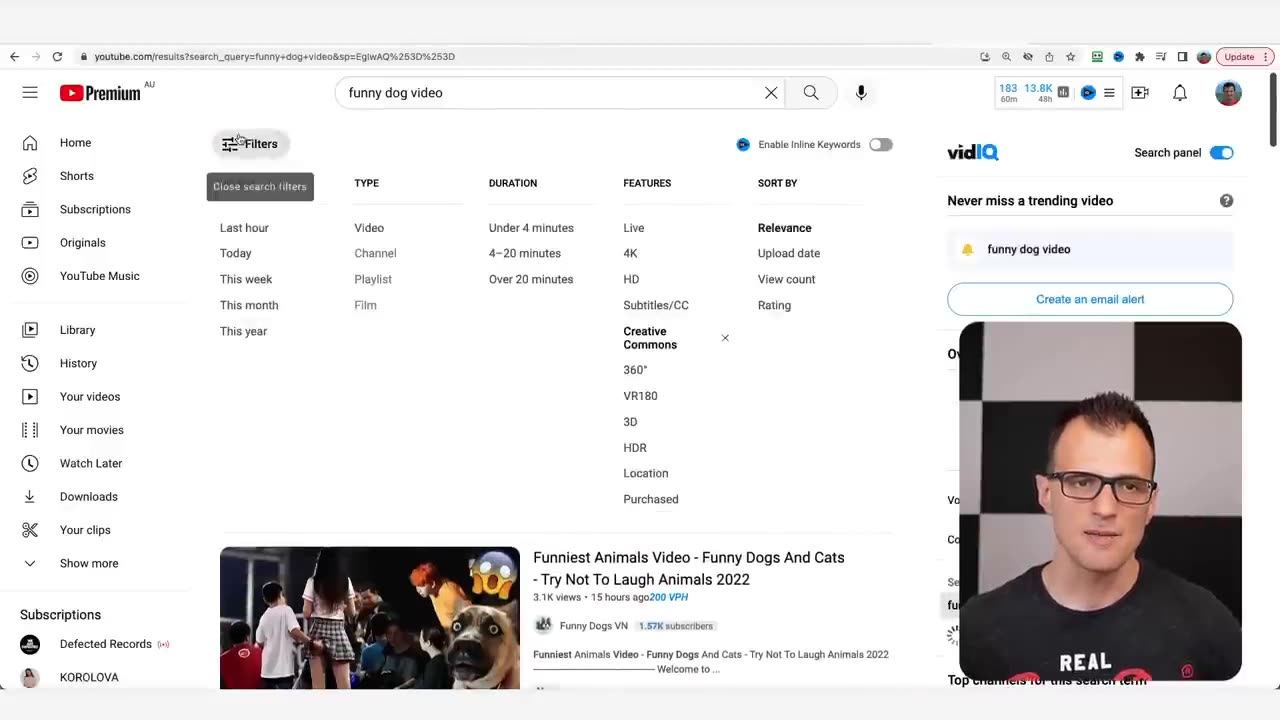Screen dimensions: 1280x720
Task: Select the 4K feature filter
Action: pyautogui.click(x=630, y=254)
